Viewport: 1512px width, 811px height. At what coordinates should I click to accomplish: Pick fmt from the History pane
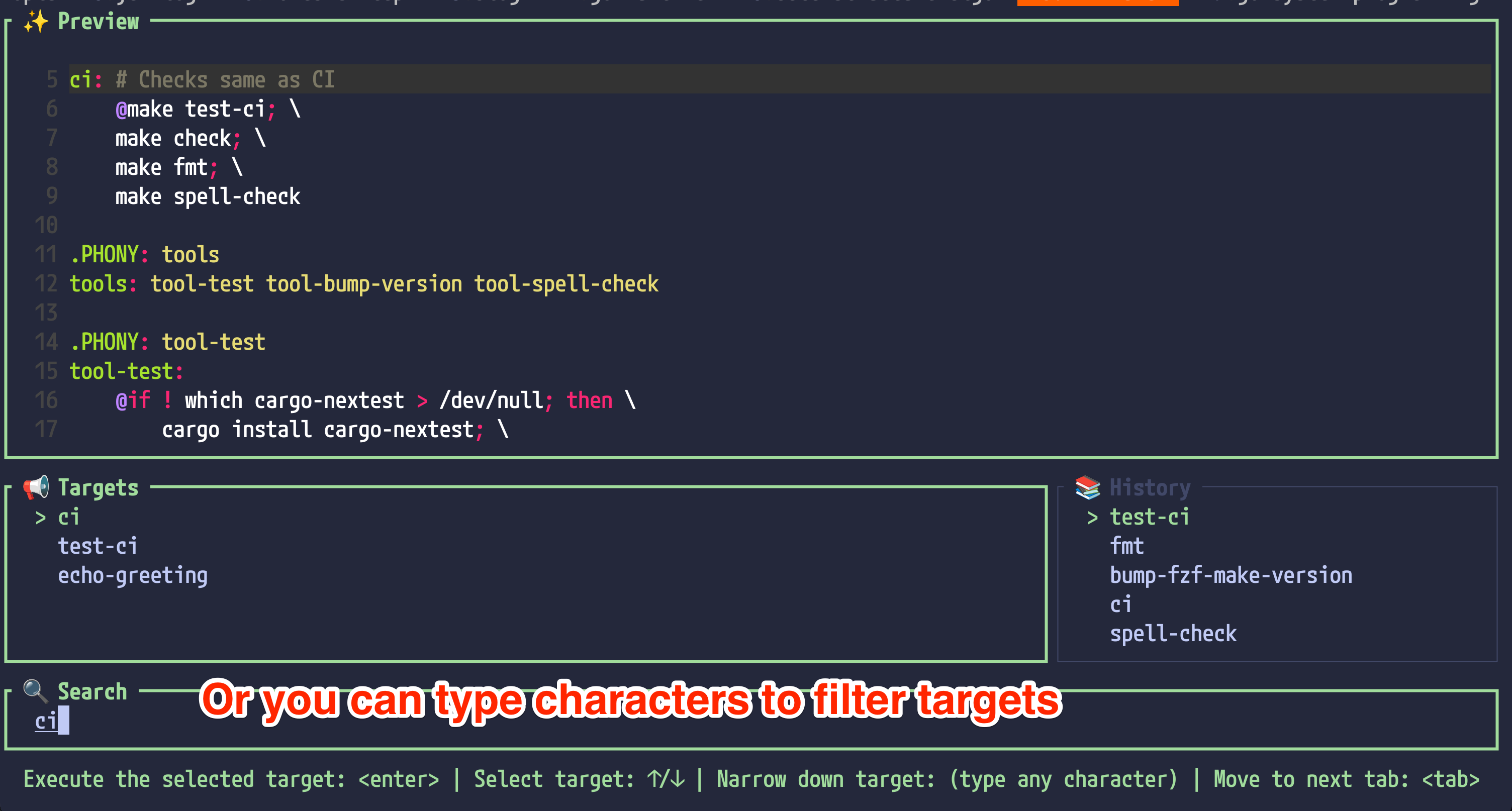coord(1126,546)
